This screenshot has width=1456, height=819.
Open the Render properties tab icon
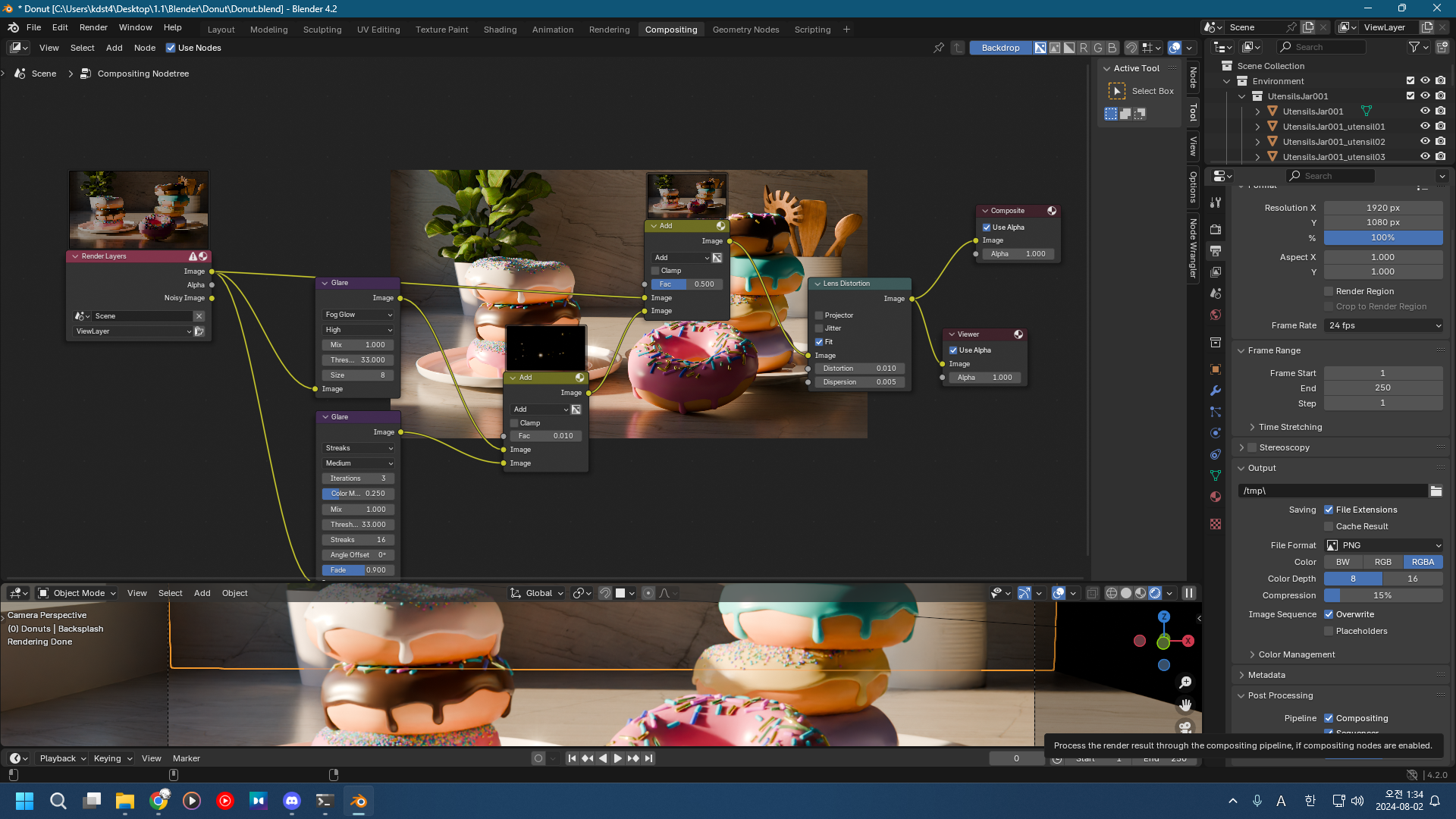pyautogui.click(x=1216, y=229)
